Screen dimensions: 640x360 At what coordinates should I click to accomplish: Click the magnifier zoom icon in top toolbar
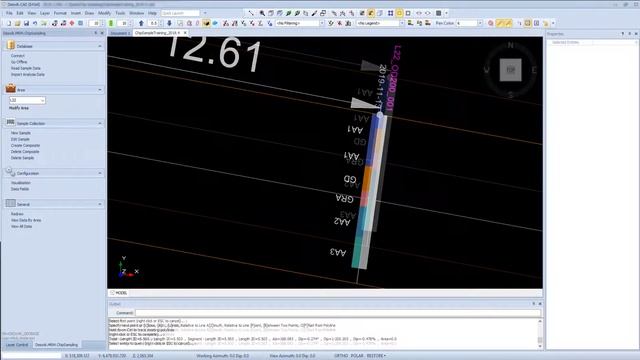tap(262, 13)
